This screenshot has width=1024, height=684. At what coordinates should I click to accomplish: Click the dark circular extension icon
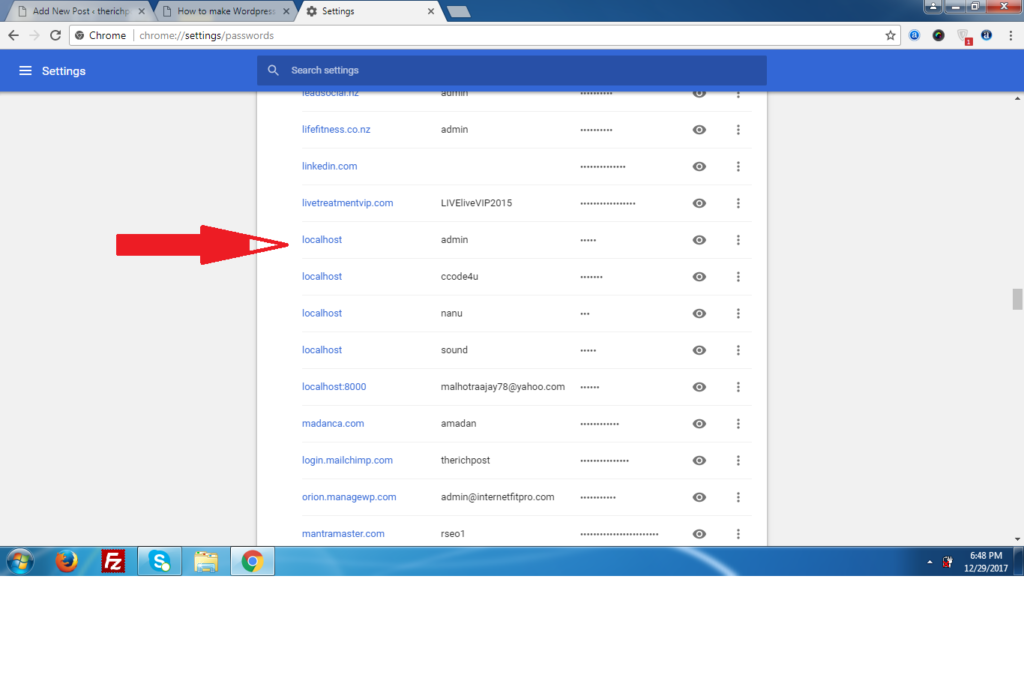(938, 35)
